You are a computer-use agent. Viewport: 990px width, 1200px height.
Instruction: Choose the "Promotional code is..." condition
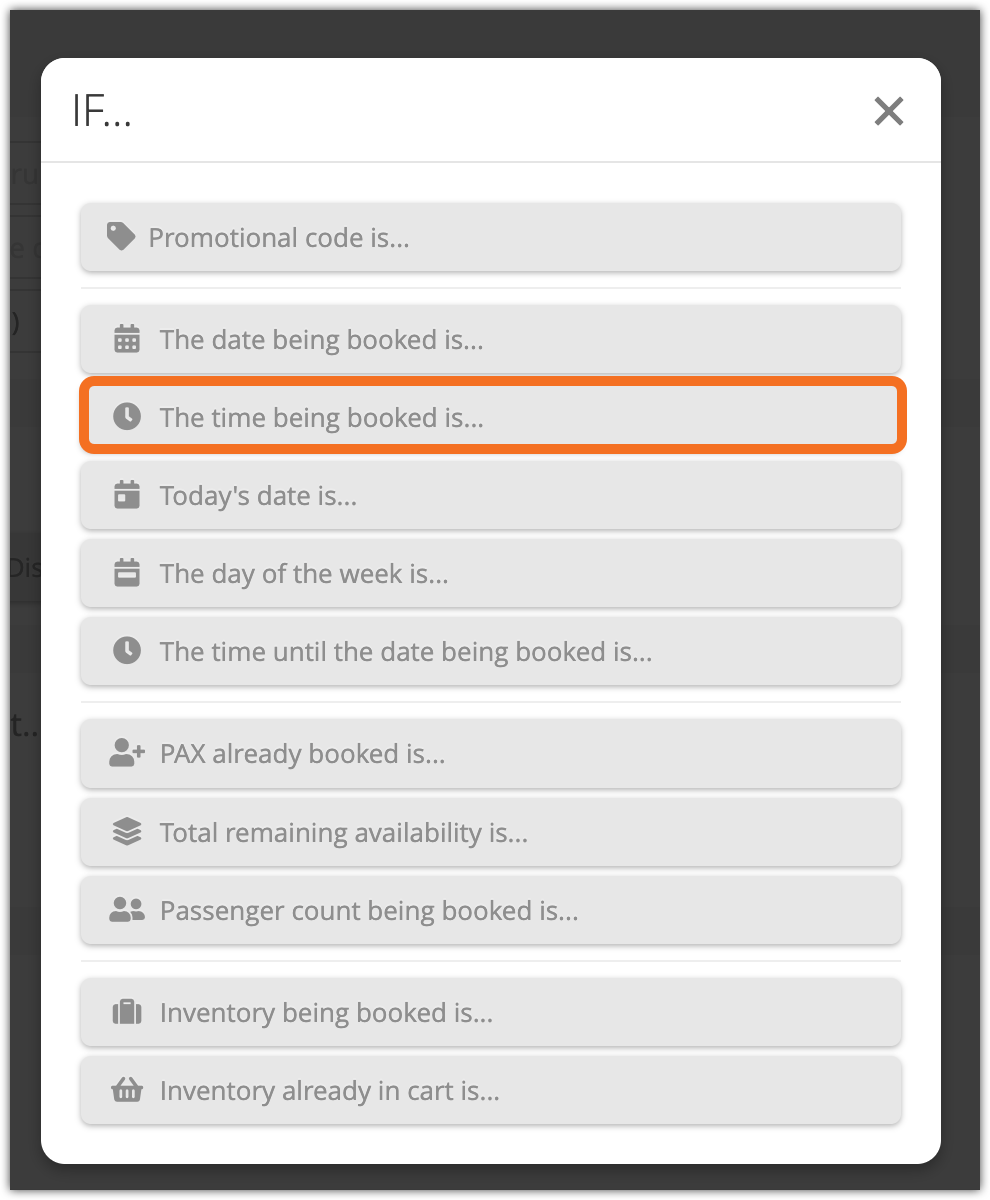490,238
